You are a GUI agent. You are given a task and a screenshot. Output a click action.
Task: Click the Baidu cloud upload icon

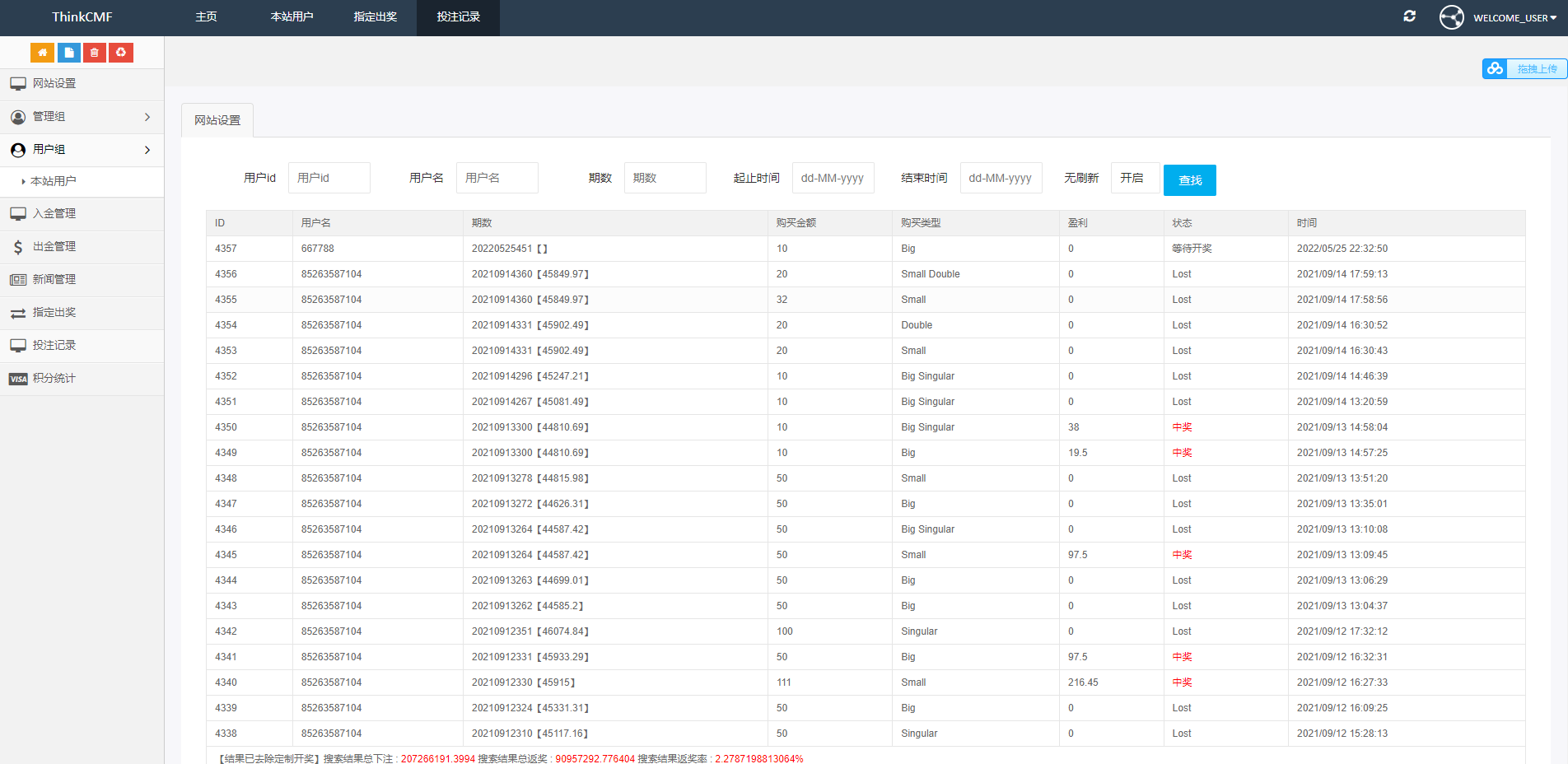(1495, 69)
